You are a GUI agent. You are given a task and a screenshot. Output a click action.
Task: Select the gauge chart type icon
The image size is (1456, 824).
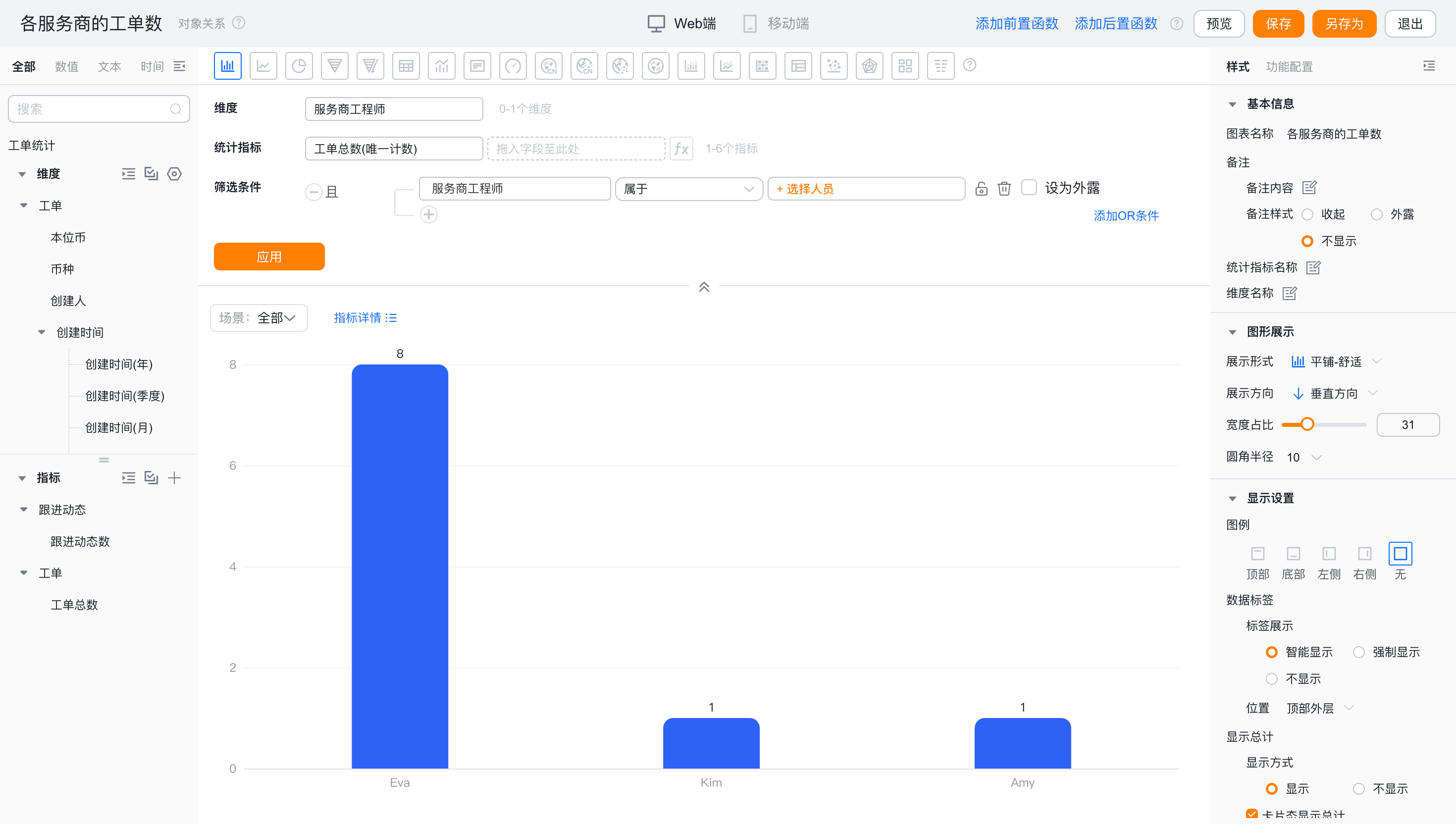click(513, 66)
